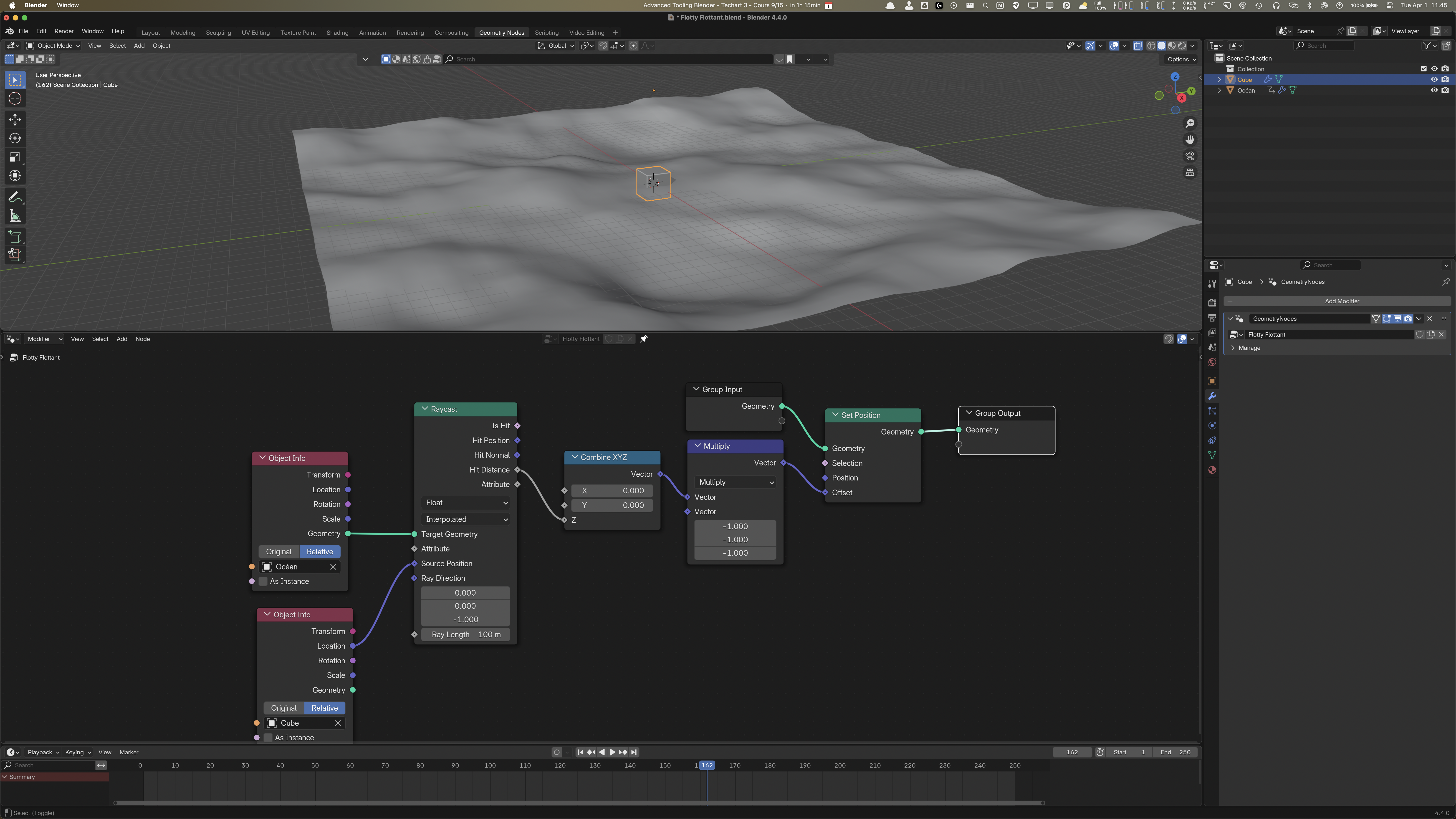Open the Tool properties tab
This screenshot has height=819, width=1456.
pos(1212,284)
